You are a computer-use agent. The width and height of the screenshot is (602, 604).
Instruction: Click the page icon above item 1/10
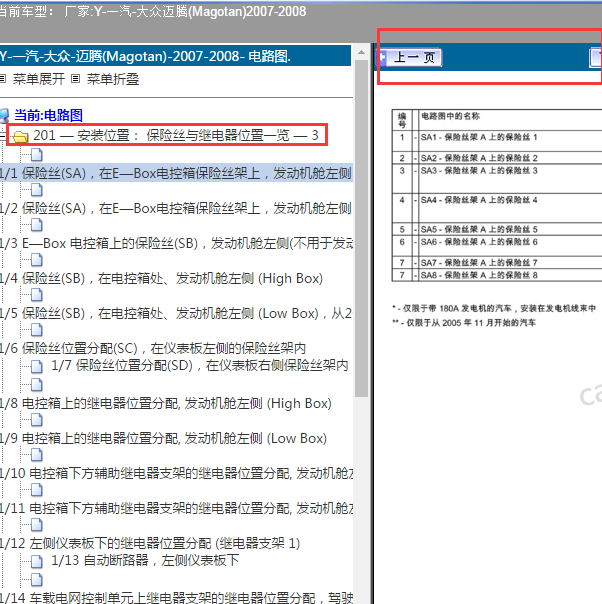[37, 455]
